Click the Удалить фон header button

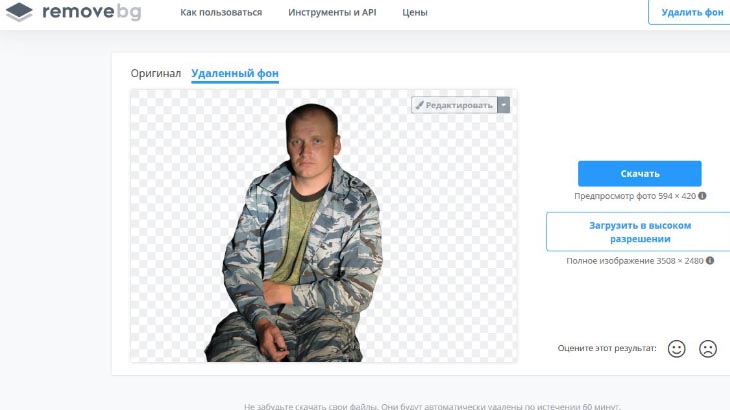(x=689, y=12)
